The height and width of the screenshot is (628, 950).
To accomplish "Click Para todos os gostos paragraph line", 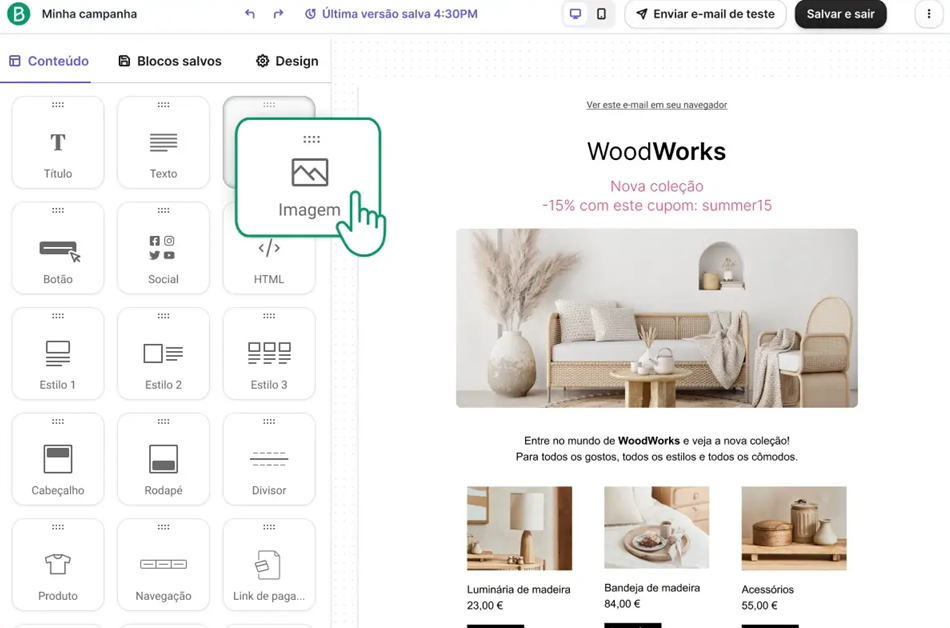I will [657, 457].
